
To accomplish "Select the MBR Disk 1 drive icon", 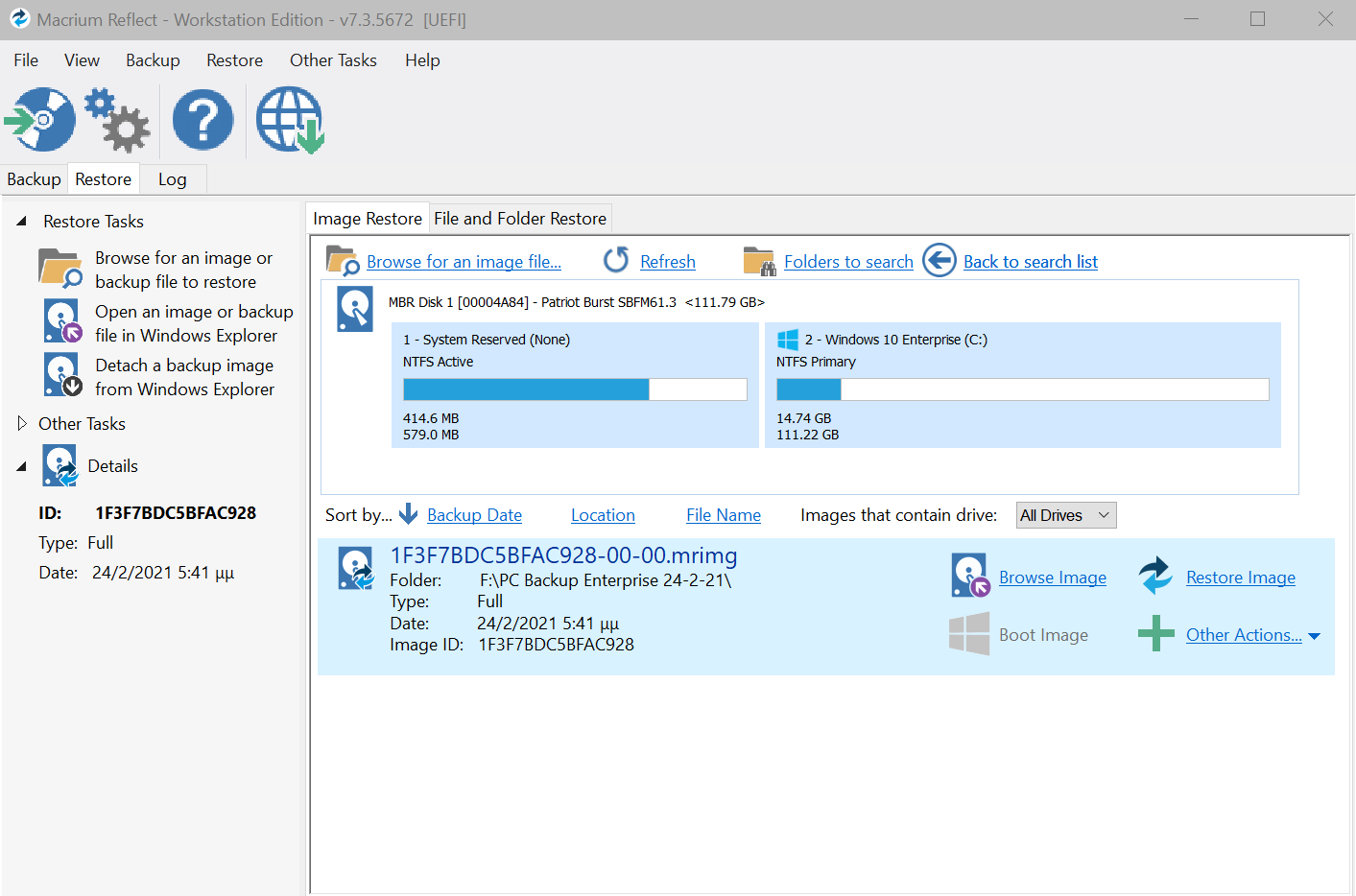I will pos(355,309).
